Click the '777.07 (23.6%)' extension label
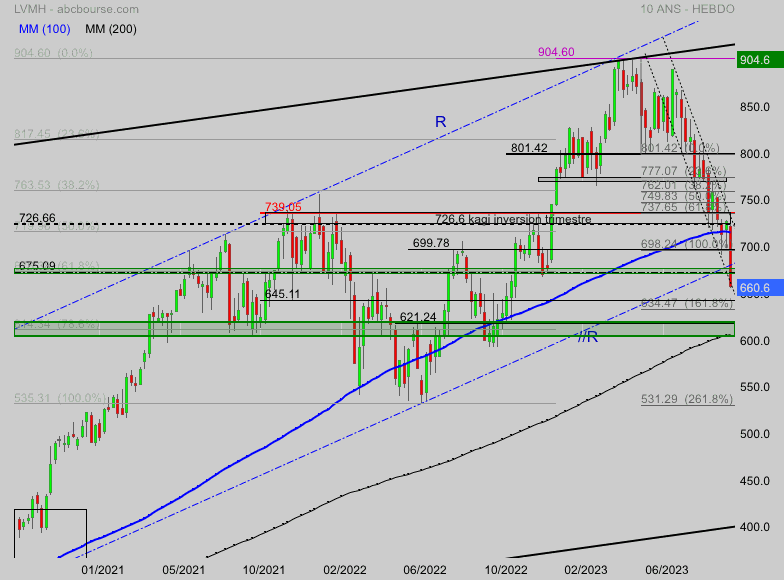 pyautogui.click(x=684, y=171)
